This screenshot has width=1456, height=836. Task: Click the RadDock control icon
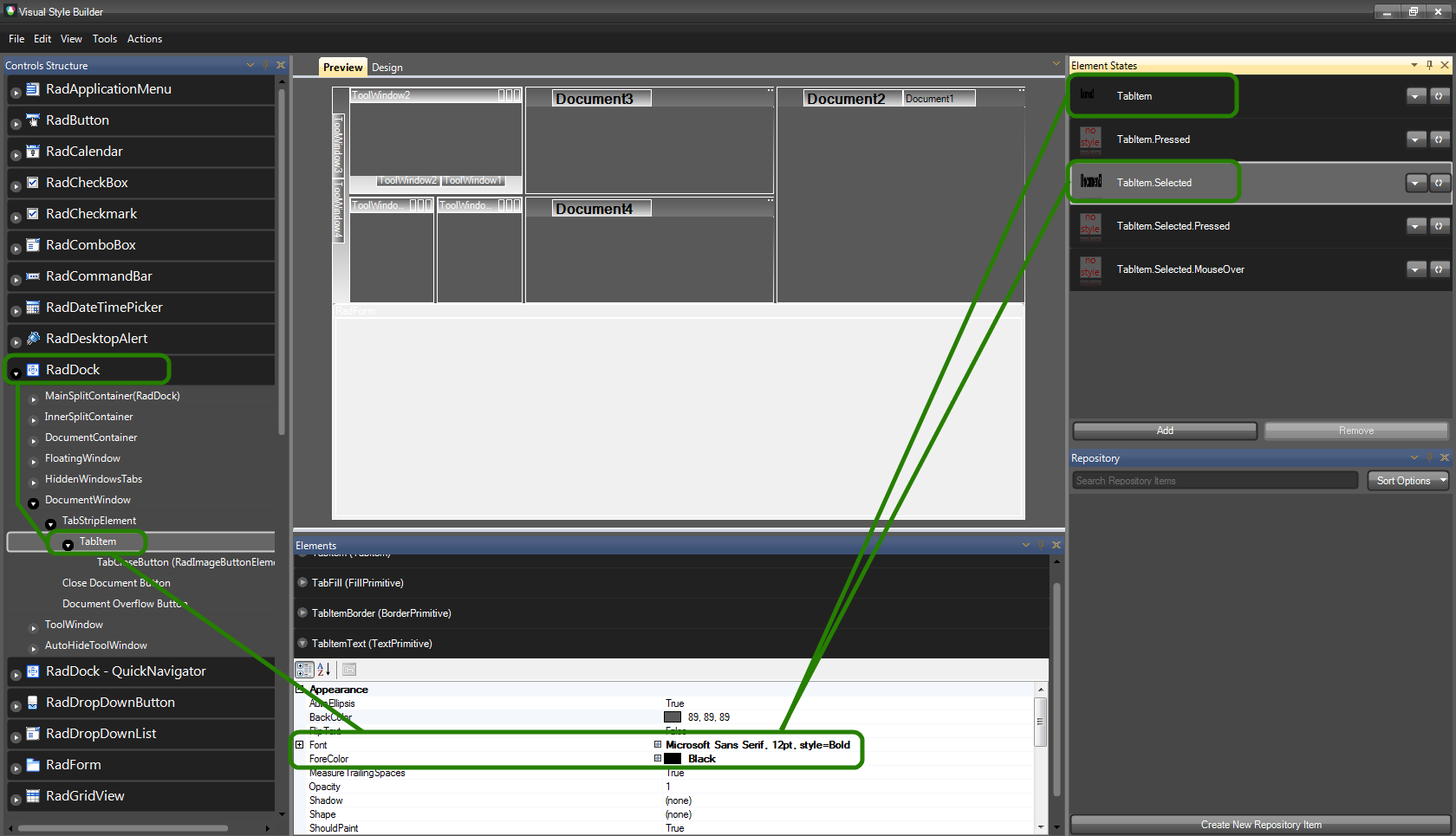[33, 370]
